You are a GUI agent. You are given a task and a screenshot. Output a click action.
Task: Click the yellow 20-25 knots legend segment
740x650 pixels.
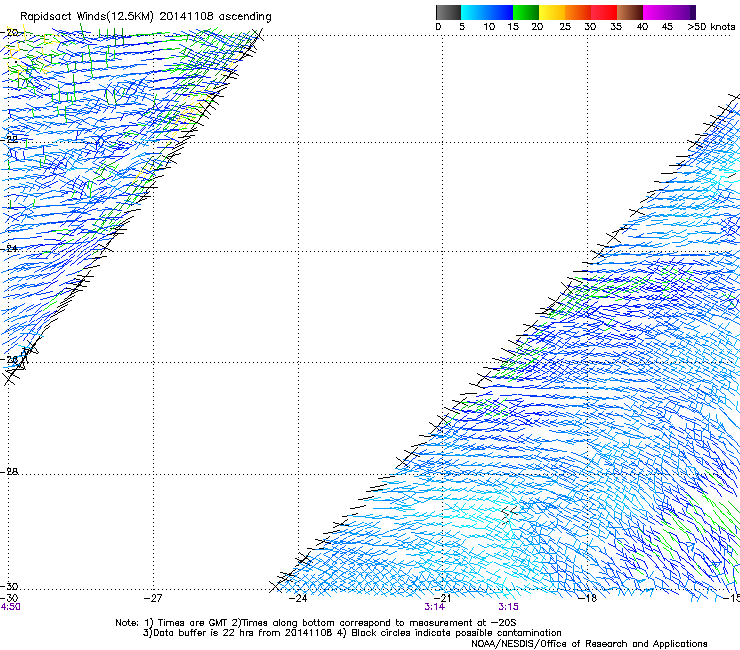(x=552, y=12)
